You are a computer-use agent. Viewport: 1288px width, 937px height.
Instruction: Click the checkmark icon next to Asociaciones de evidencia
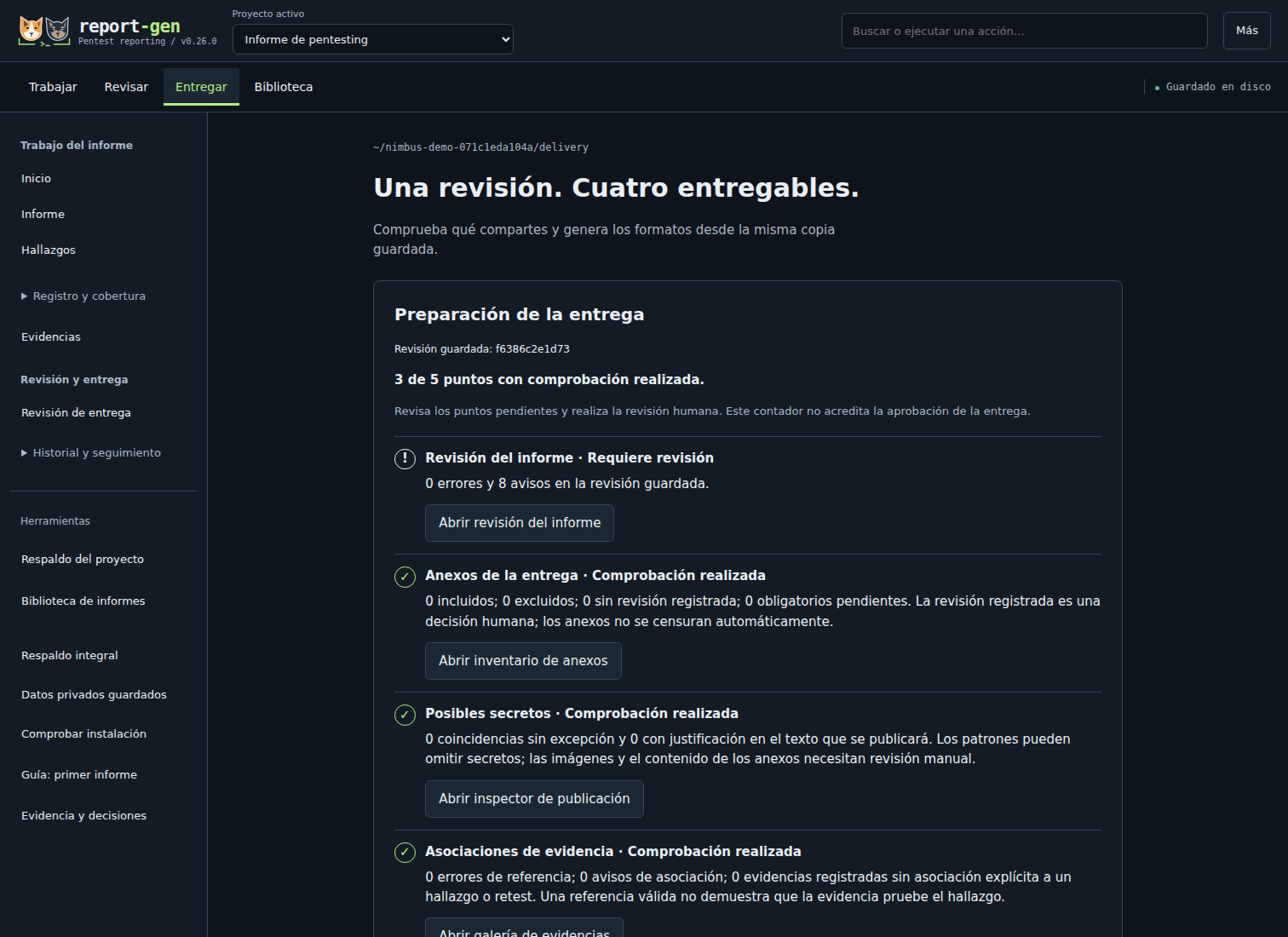point(405,853)
